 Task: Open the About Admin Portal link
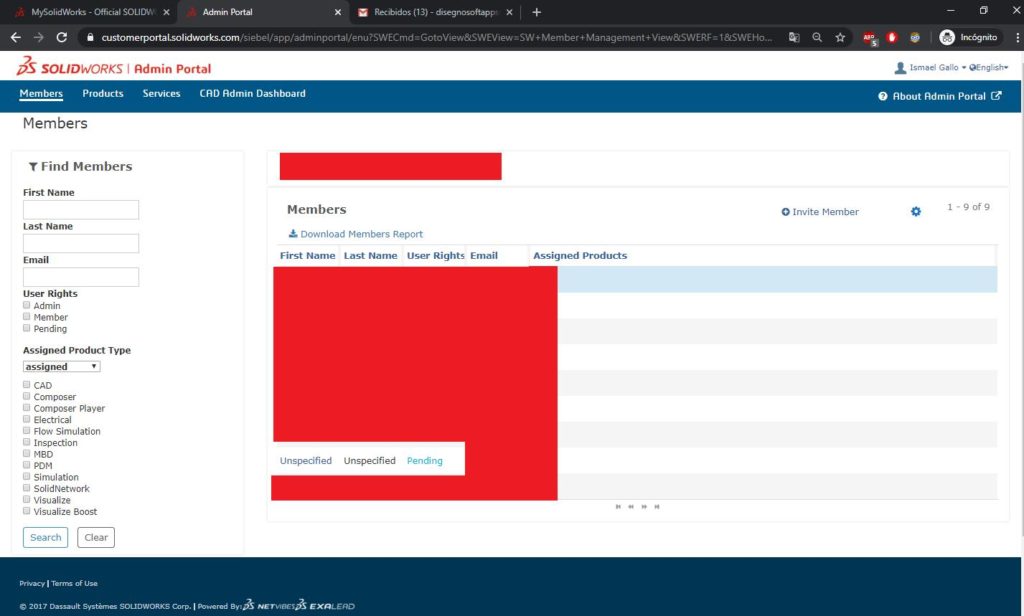[939, 96]
